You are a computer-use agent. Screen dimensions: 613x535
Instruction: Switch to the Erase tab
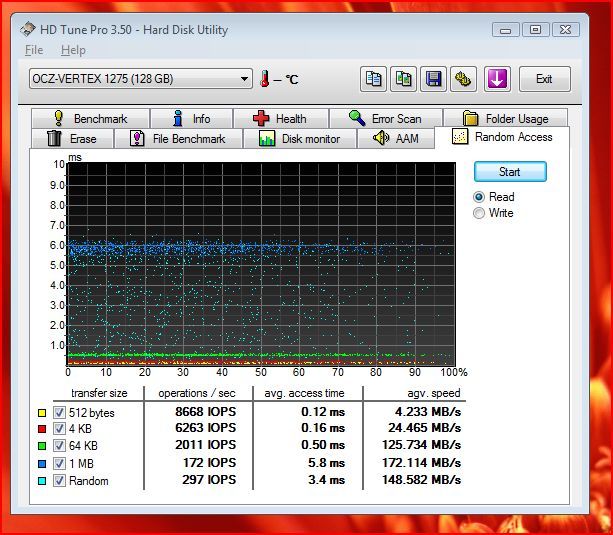72,138
